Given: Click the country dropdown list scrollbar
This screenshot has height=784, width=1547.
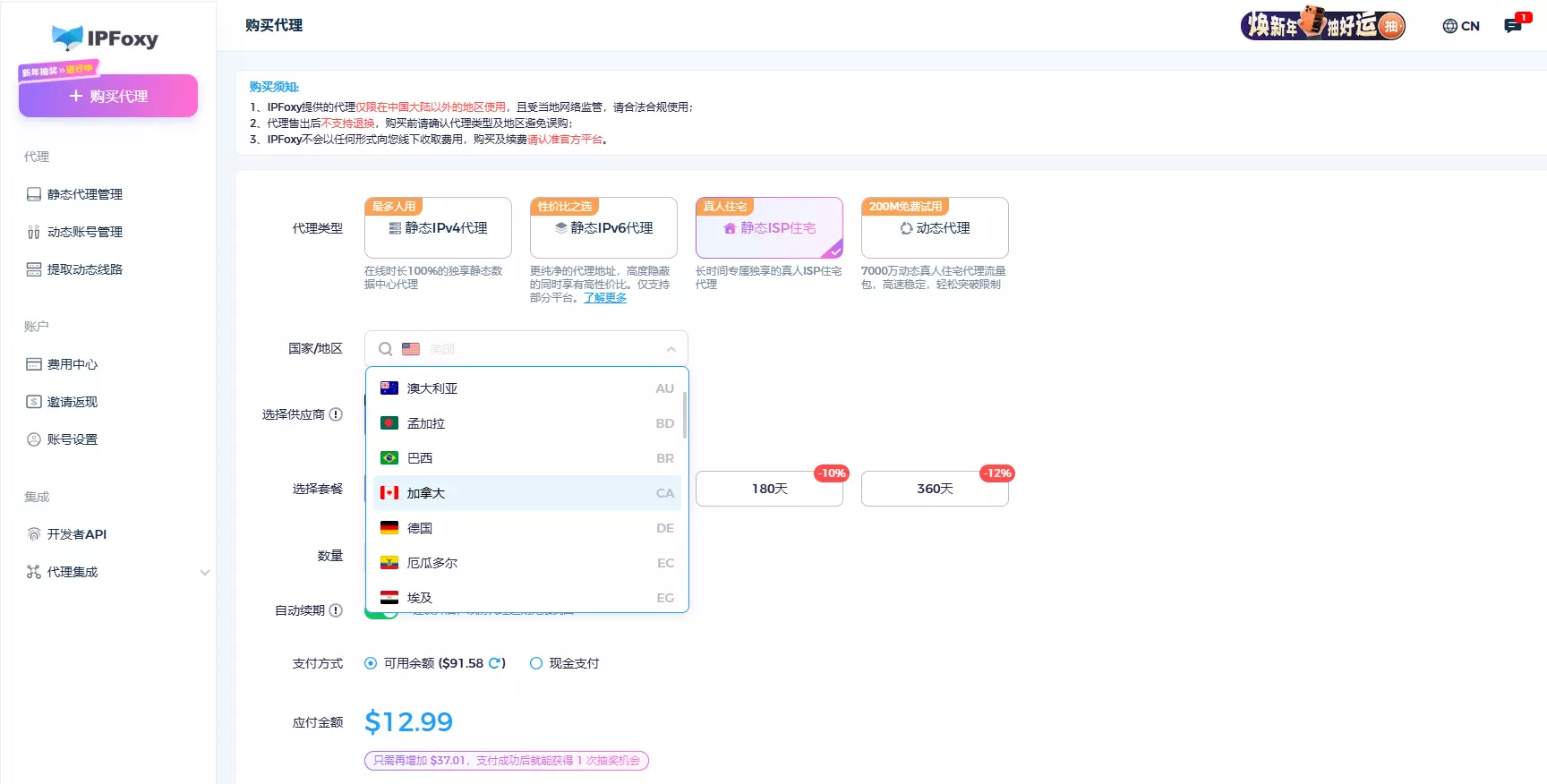Looking at the screenshot, I should (685, 415).
